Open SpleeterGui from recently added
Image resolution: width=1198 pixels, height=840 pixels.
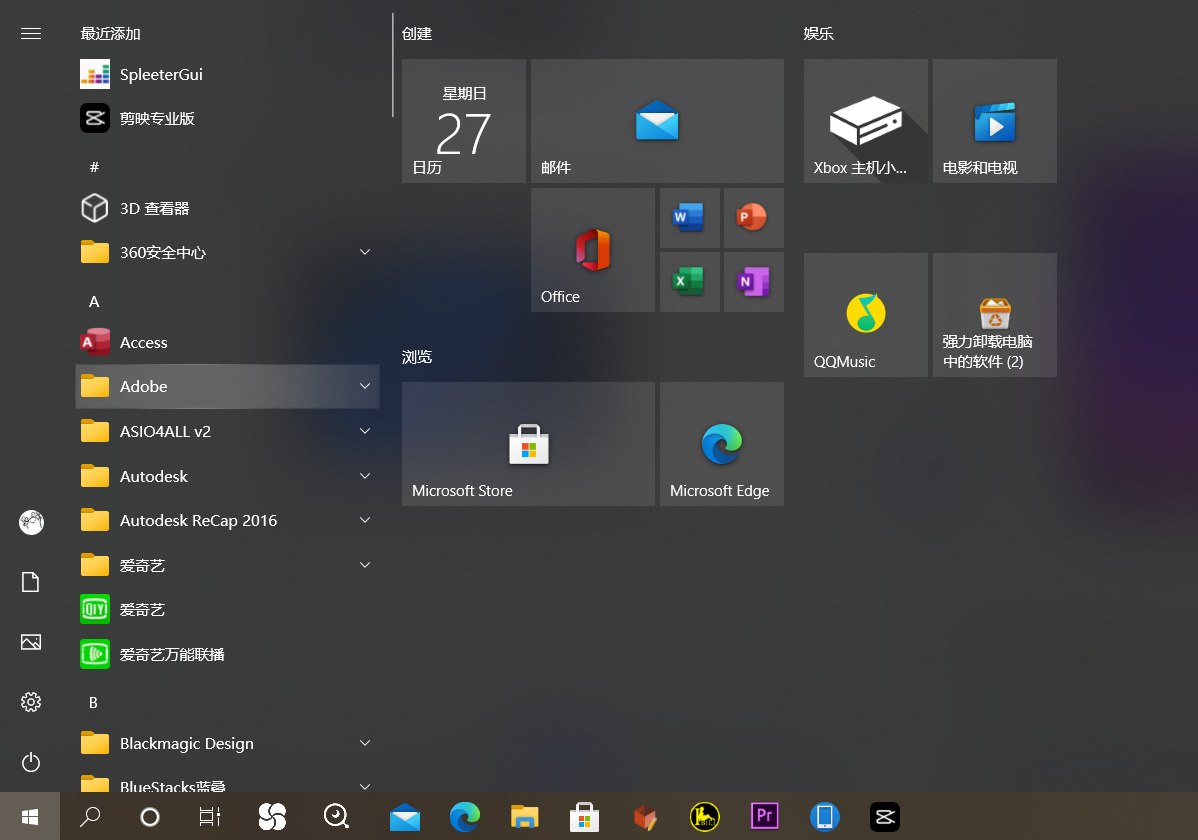coord(228,74)
